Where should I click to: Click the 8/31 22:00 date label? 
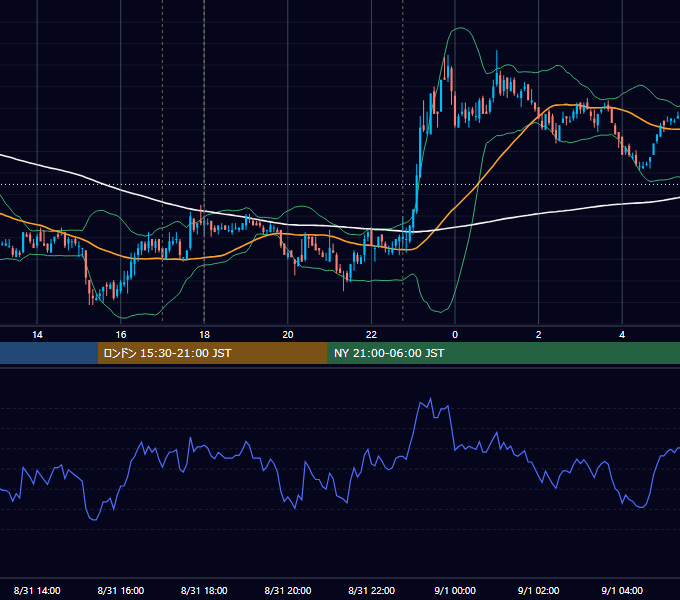click(x=372, y=590)
